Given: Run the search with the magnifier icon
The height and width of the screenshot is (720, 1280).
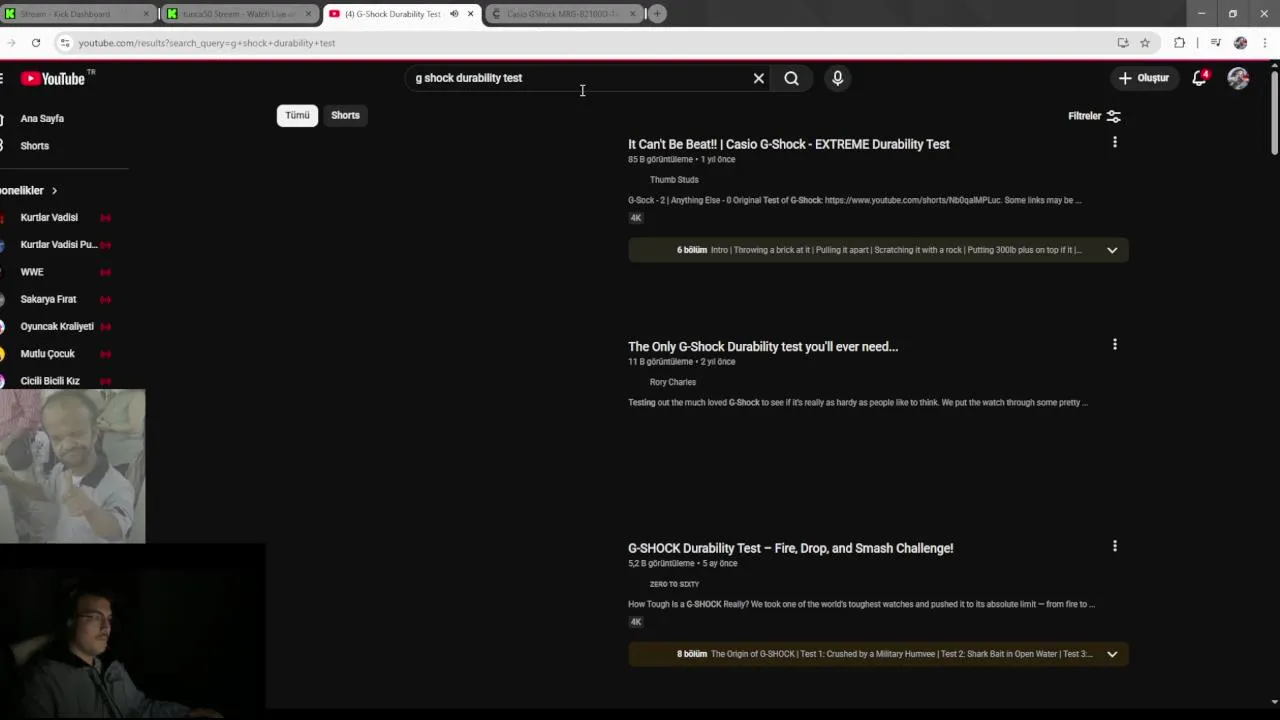Looking at the screenshot, I should (x=791, y=78).
